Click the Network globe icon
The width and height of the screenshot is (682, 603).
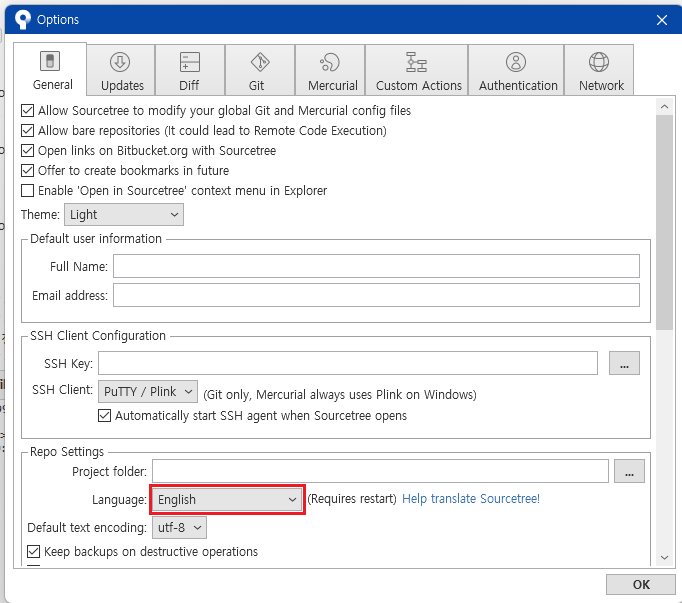tap(599, 62)
